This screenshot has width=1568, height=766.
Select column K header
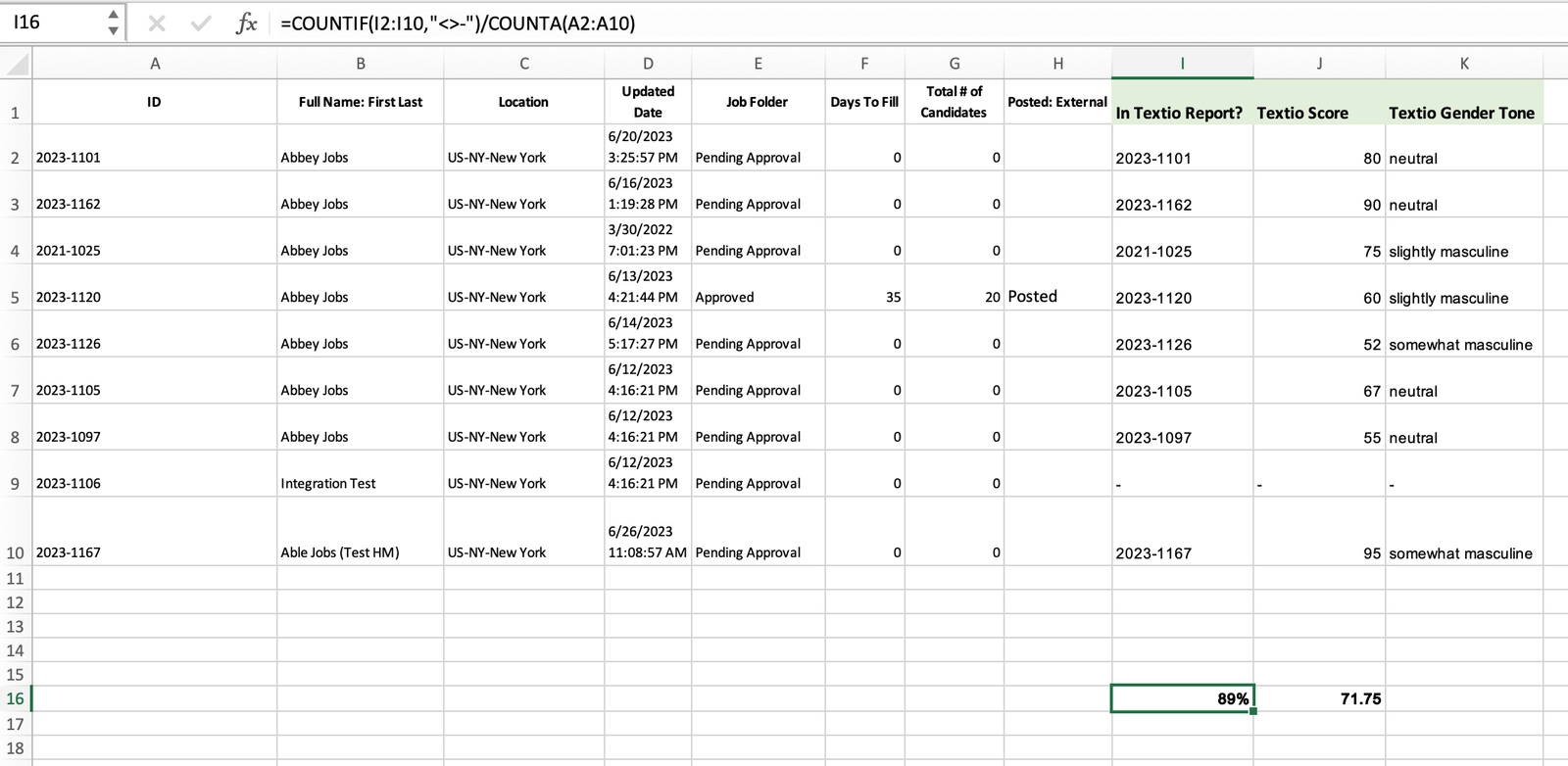[1463, 64]
